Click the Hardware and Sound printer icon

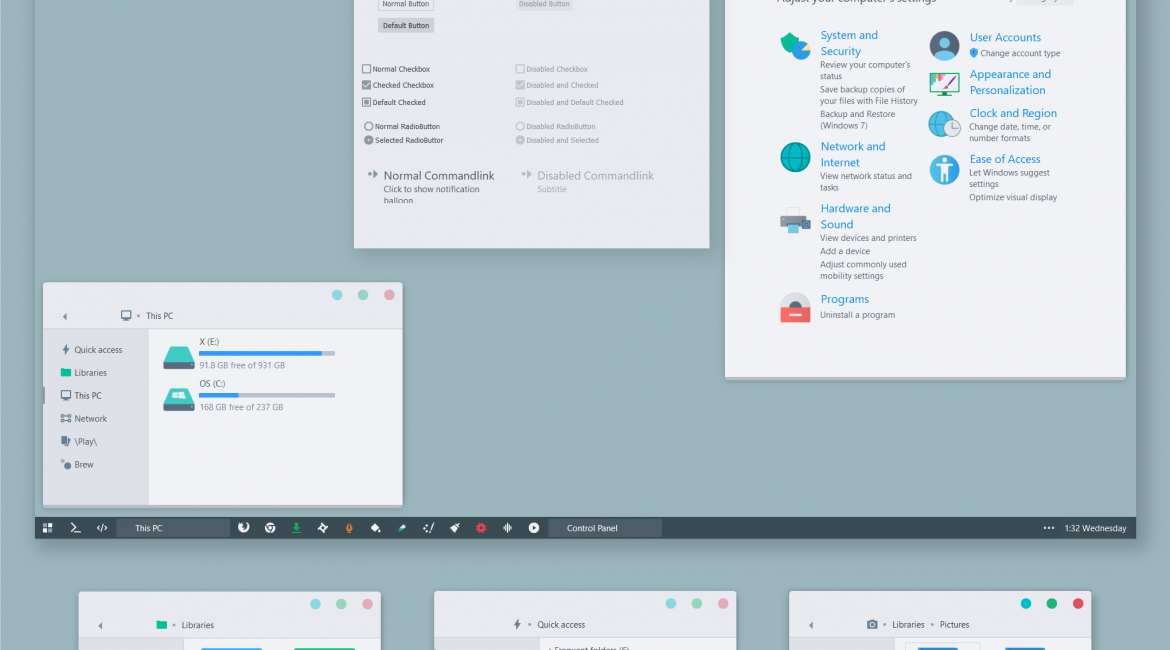pos(795,221)
